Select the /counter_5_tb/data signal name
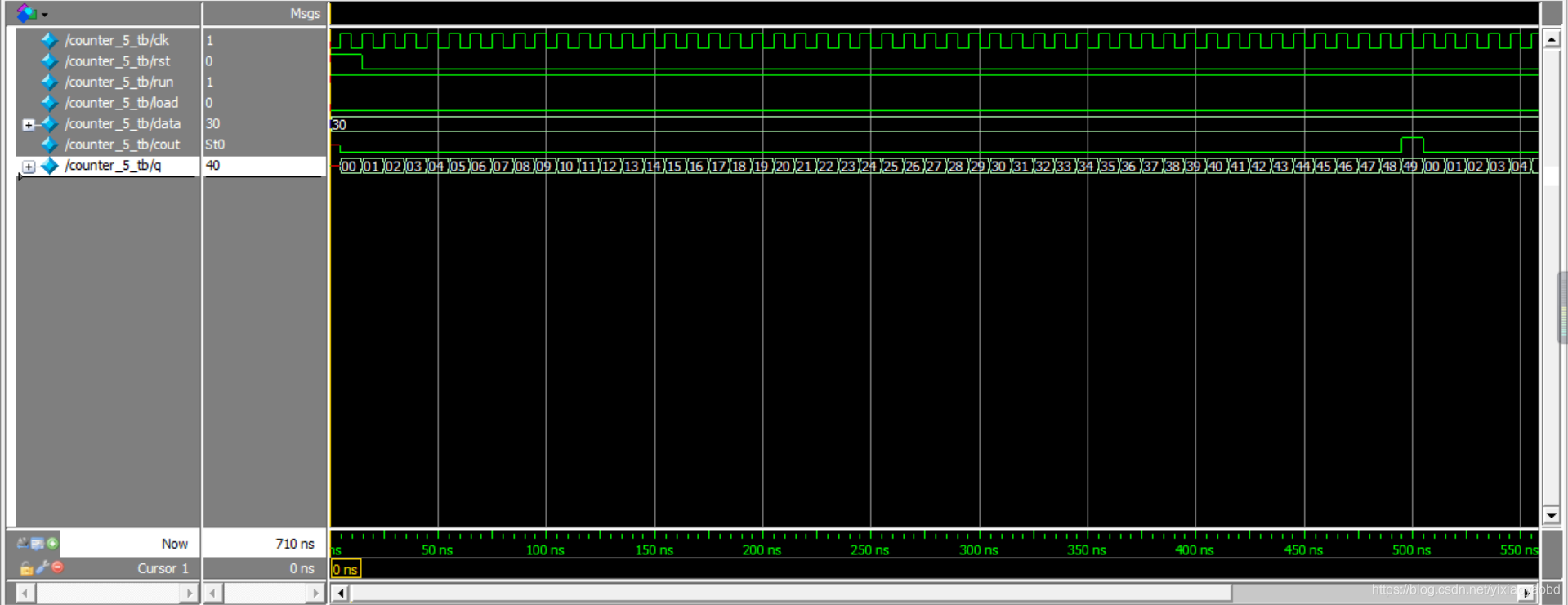The image size is (1568, 605). (x=123, y=124)
